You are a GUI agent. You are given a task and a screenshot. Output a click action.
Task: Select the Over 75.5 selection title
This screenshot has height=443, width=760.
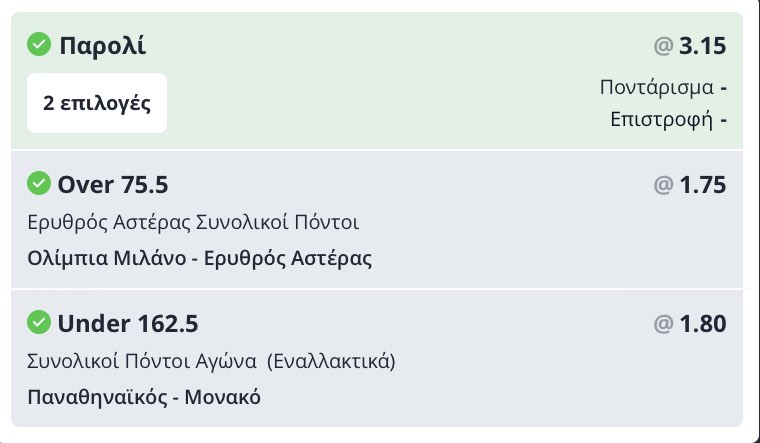pos(113,185)
